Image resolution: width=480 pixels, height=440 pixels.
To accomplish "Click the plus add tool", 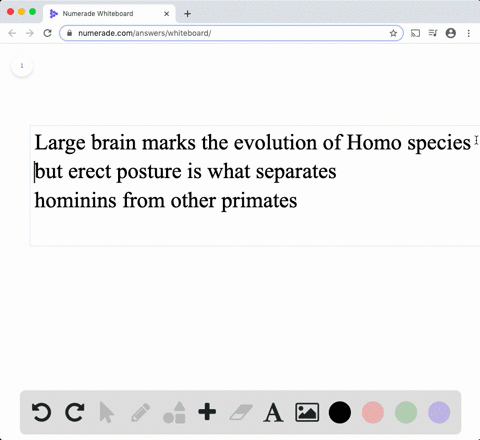I will point(207,412).
